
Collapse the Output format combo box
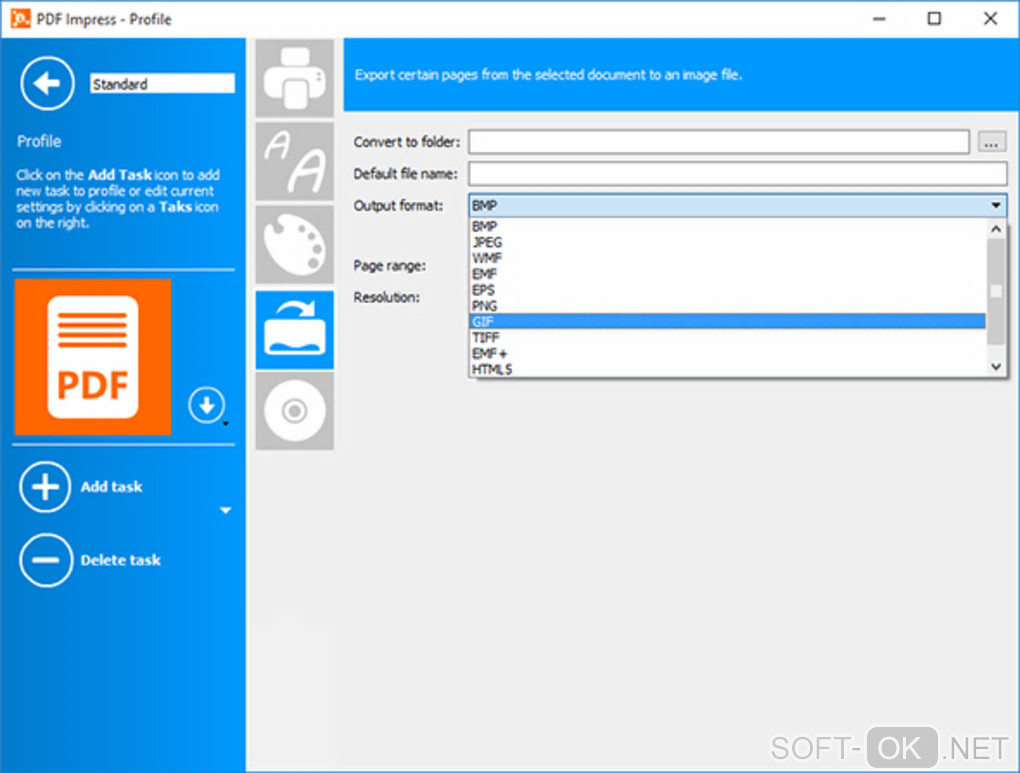pos(995,206)
